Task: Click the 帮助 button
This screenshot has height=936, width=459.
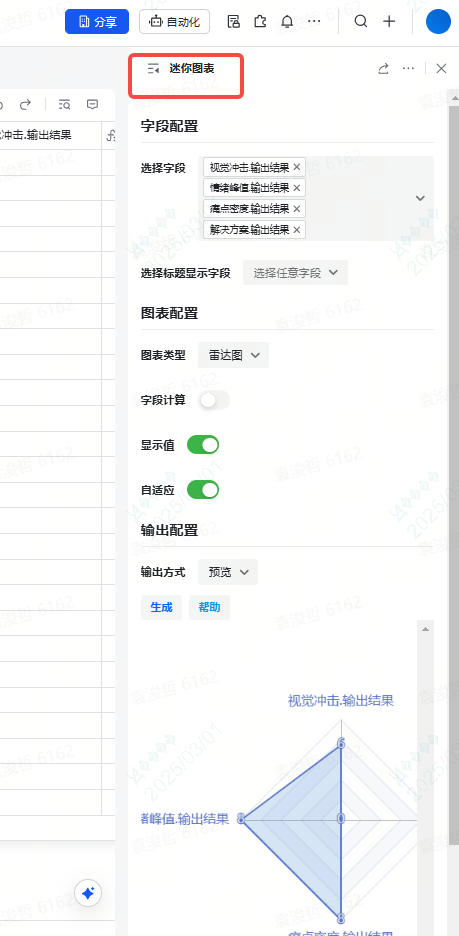Action: point(210,608)
